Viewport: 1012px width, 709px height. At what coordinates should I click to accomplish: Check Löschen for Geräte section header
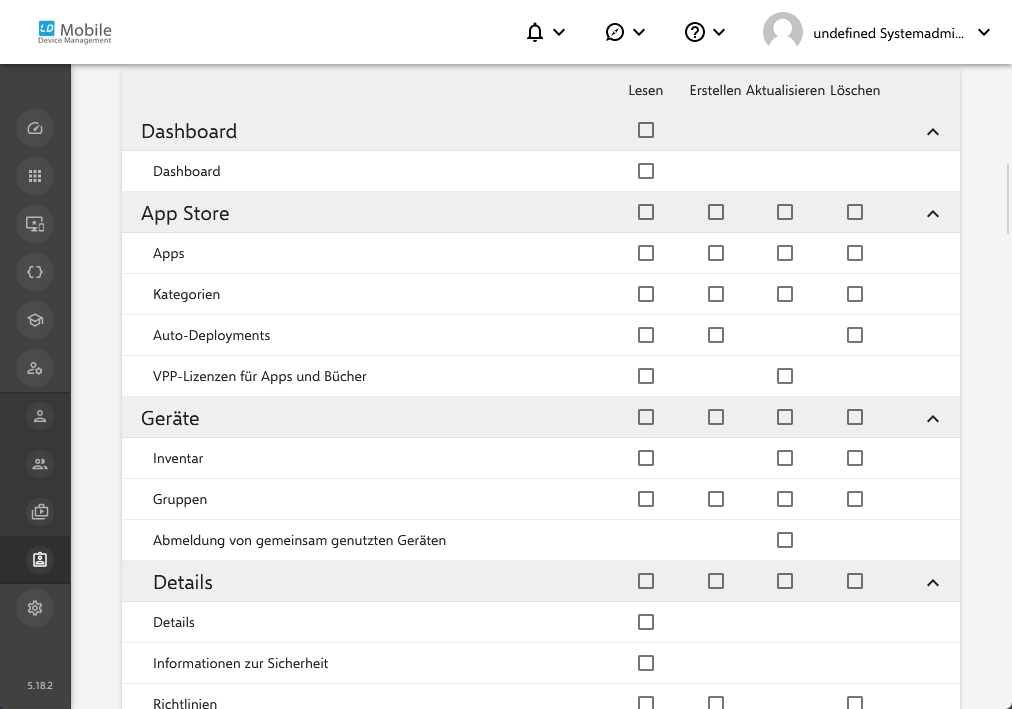[855, 417]
